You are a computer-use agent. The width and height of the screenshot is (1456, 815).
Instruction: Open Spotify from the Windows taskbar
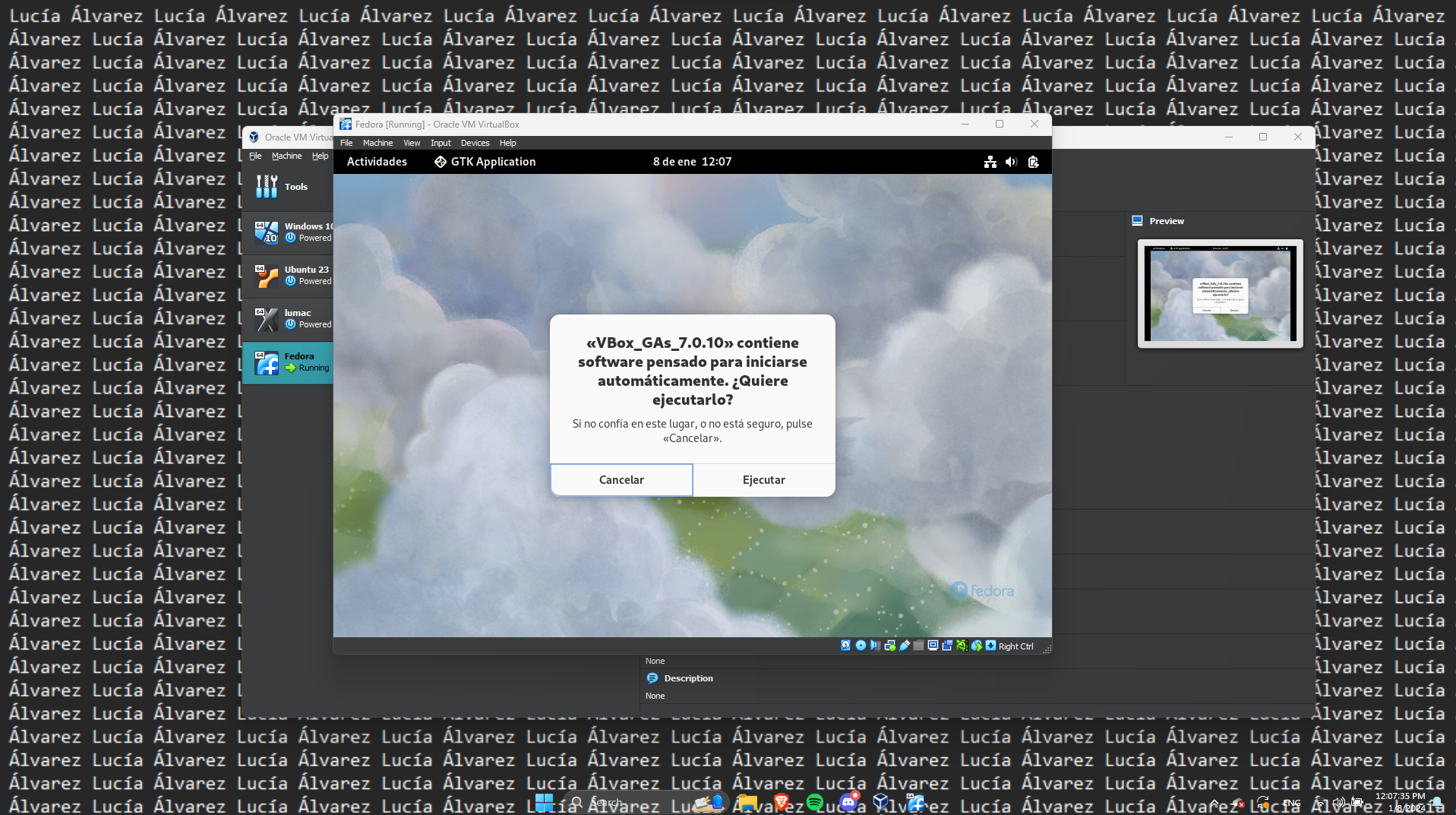815,802
